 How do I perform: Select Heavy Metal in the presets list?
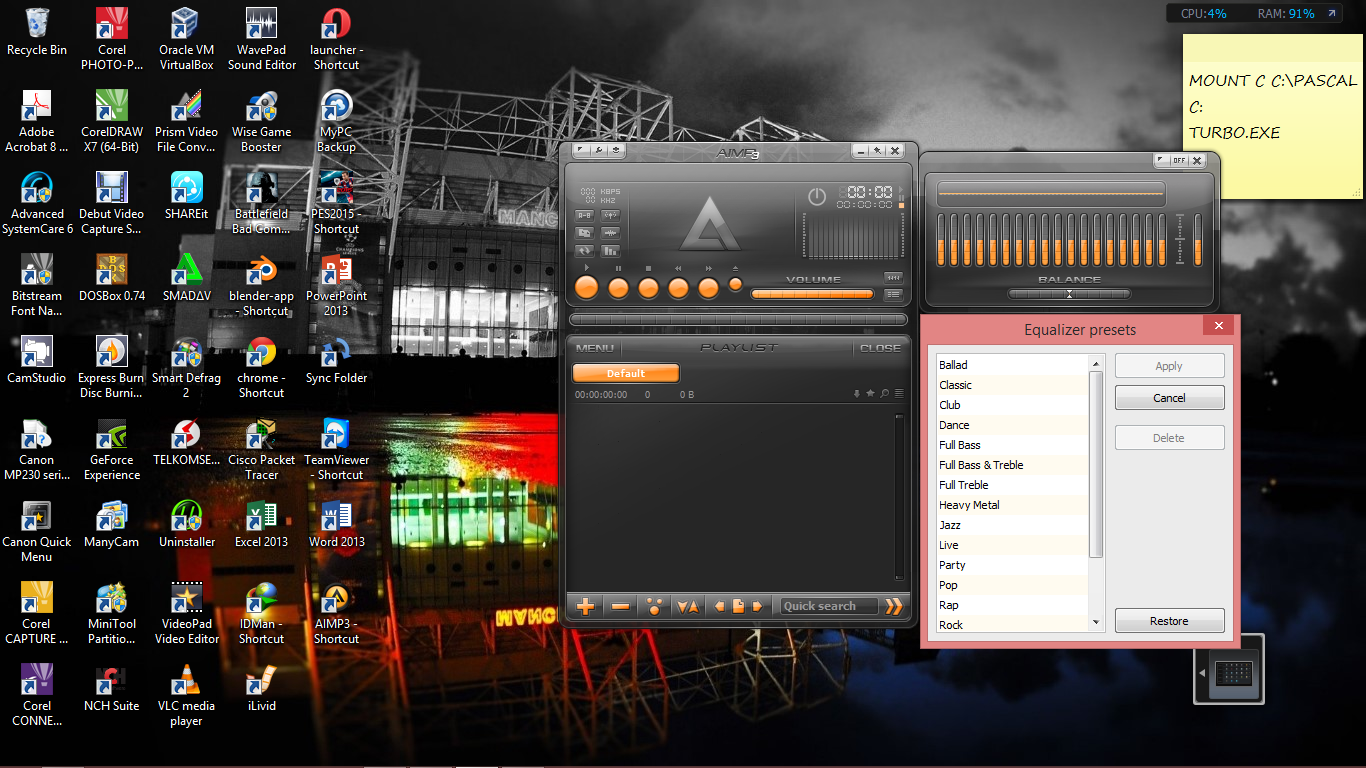(969, 505)
